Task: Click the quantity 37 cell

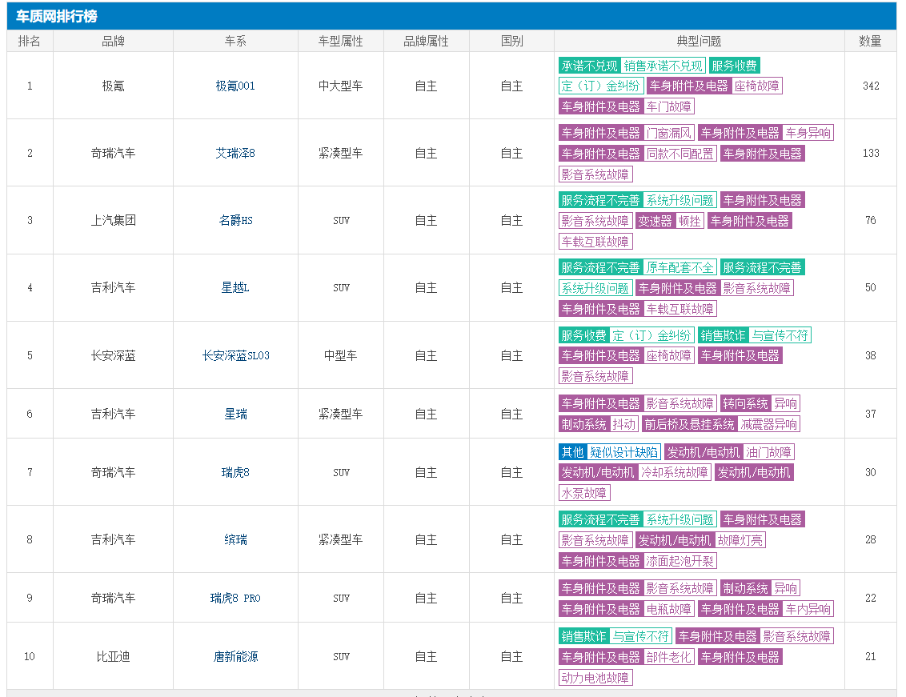Action: pos(871,414)
